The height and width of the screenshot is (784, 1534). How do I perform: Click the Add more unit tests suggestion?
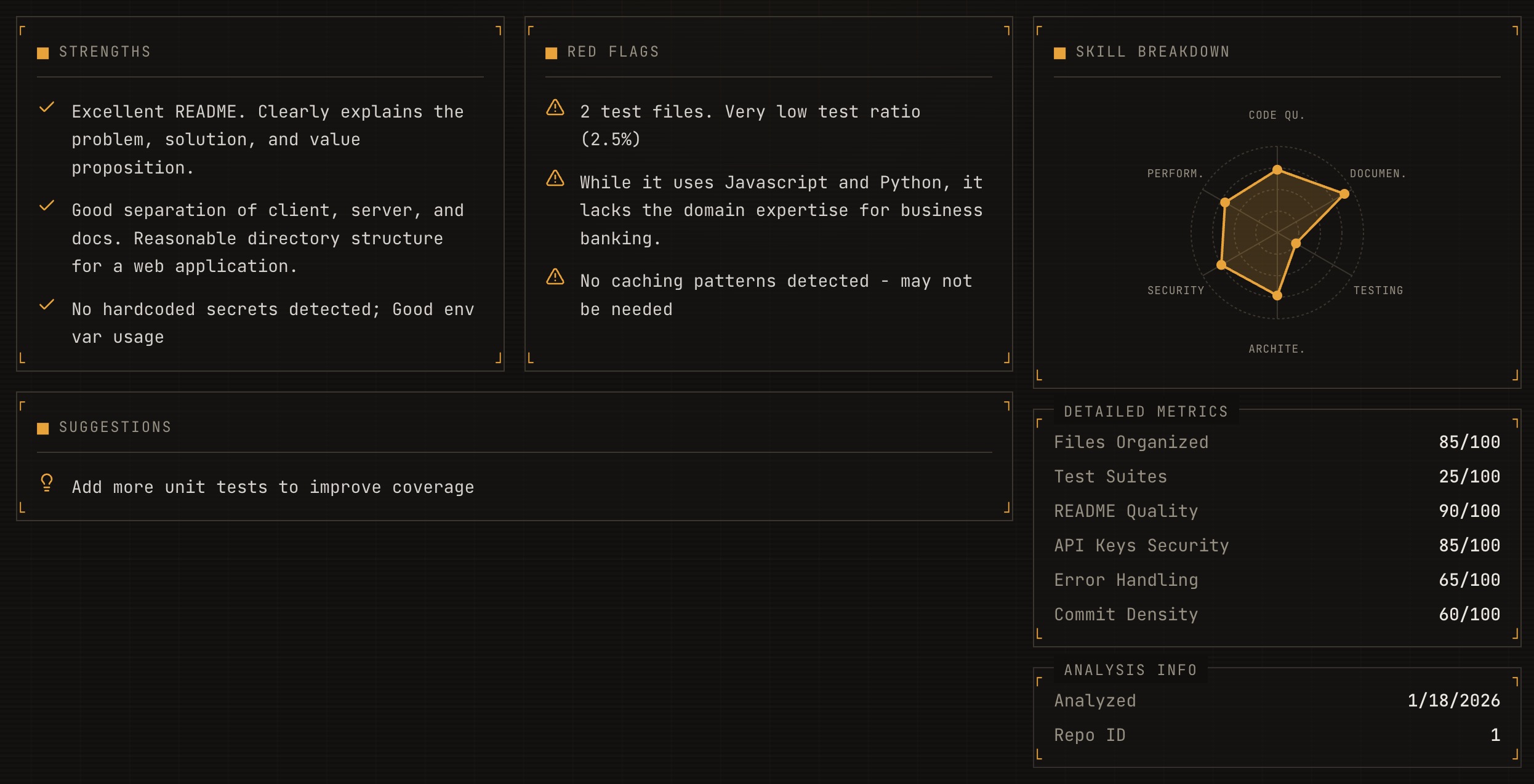pos(273,487)
